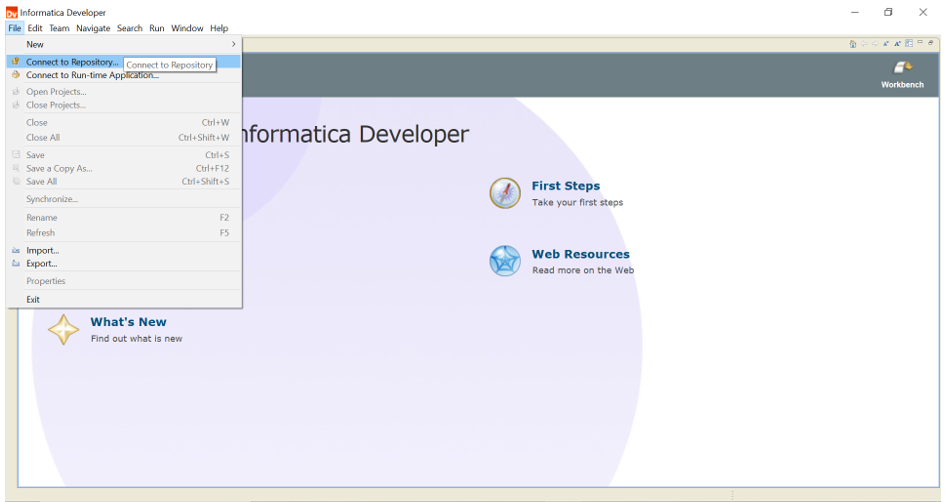Open the Run menu
The image size is (948, 502).
[157, 28]
